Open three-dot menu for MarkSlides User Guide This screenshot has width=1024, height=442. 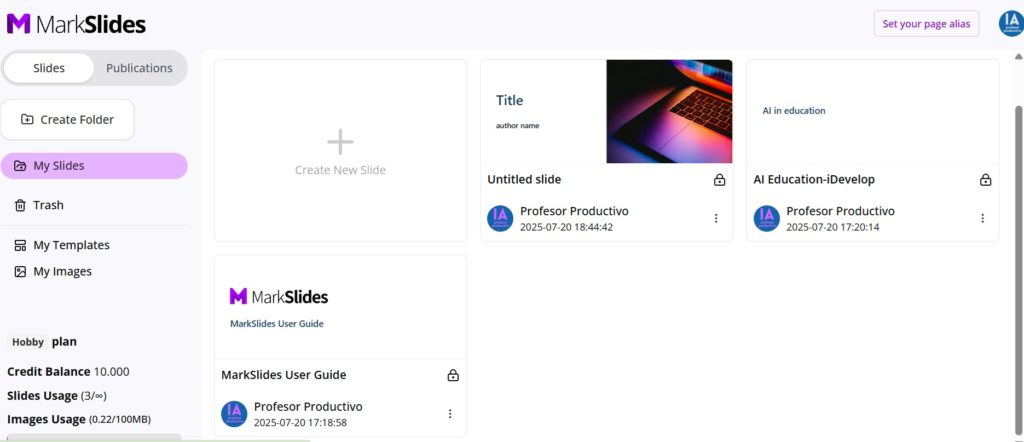tap(450, 414)
